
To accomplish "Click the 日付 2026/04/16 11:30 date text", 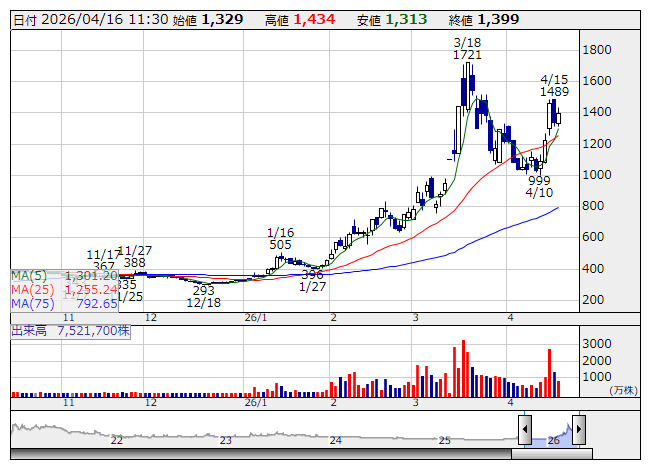I will click(91, 20).
